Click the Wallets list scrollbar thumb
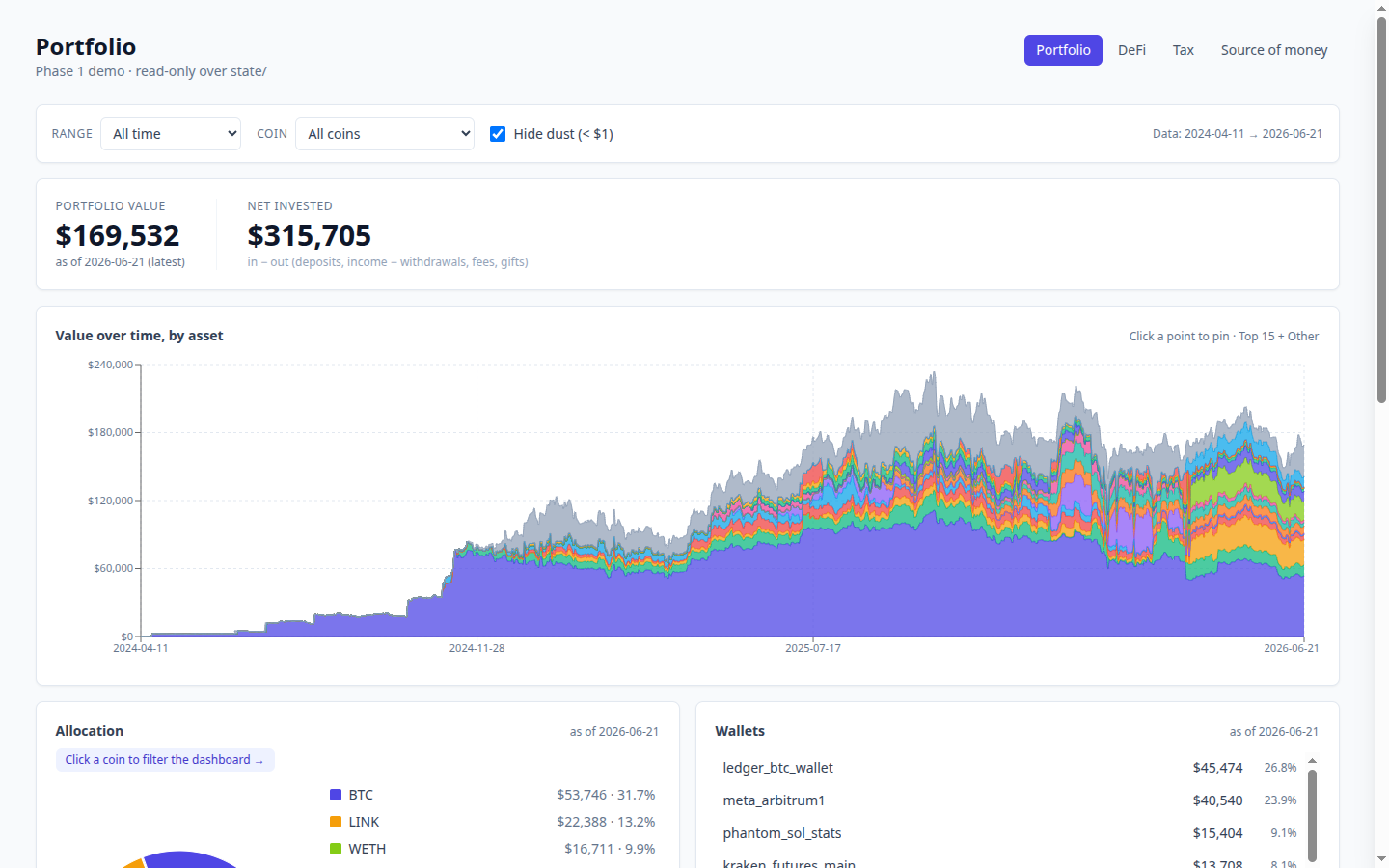This screenshot has width=1389, height=868. [1312, 815]
